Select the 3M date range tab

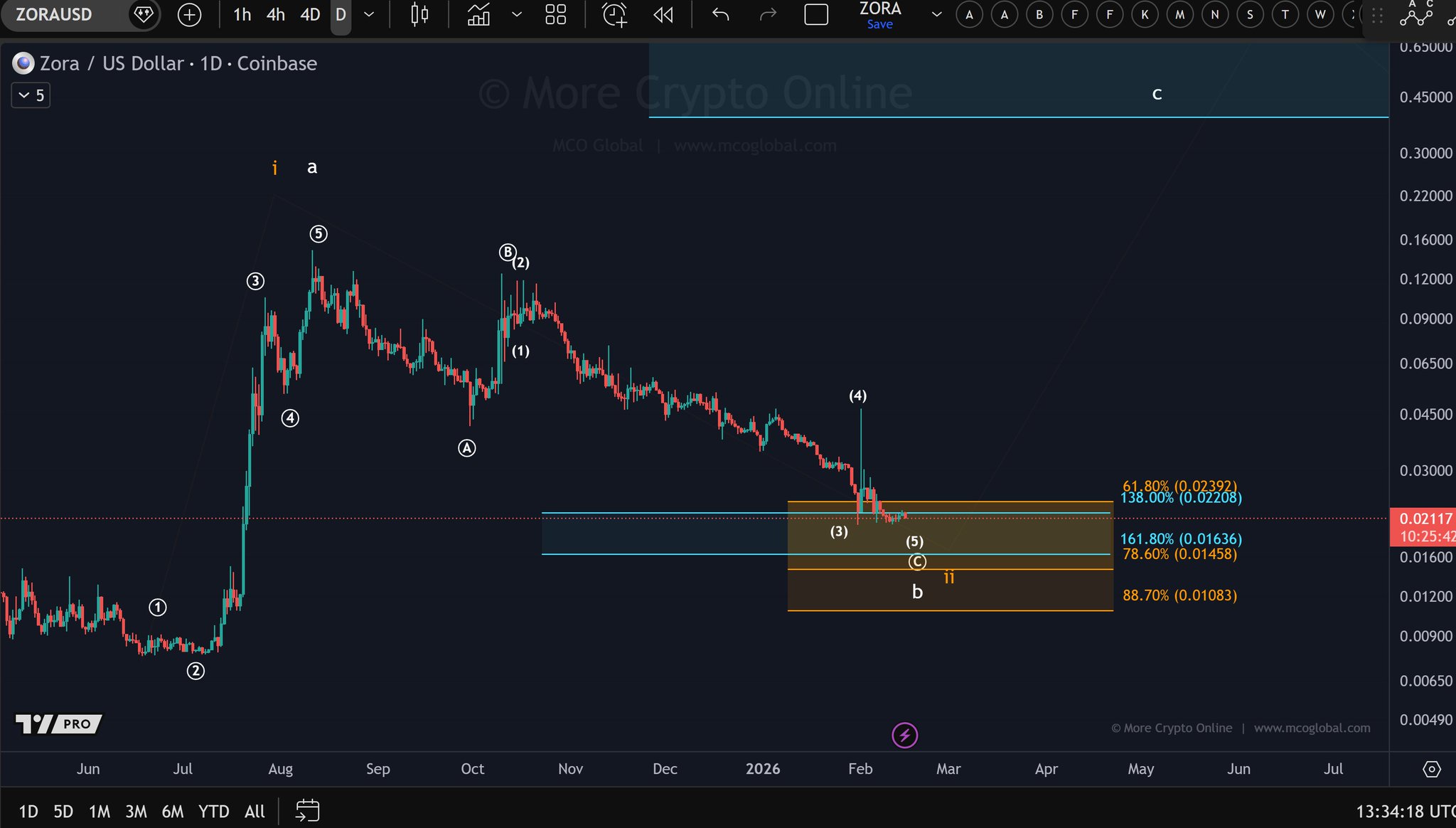(x=136, y=811)
